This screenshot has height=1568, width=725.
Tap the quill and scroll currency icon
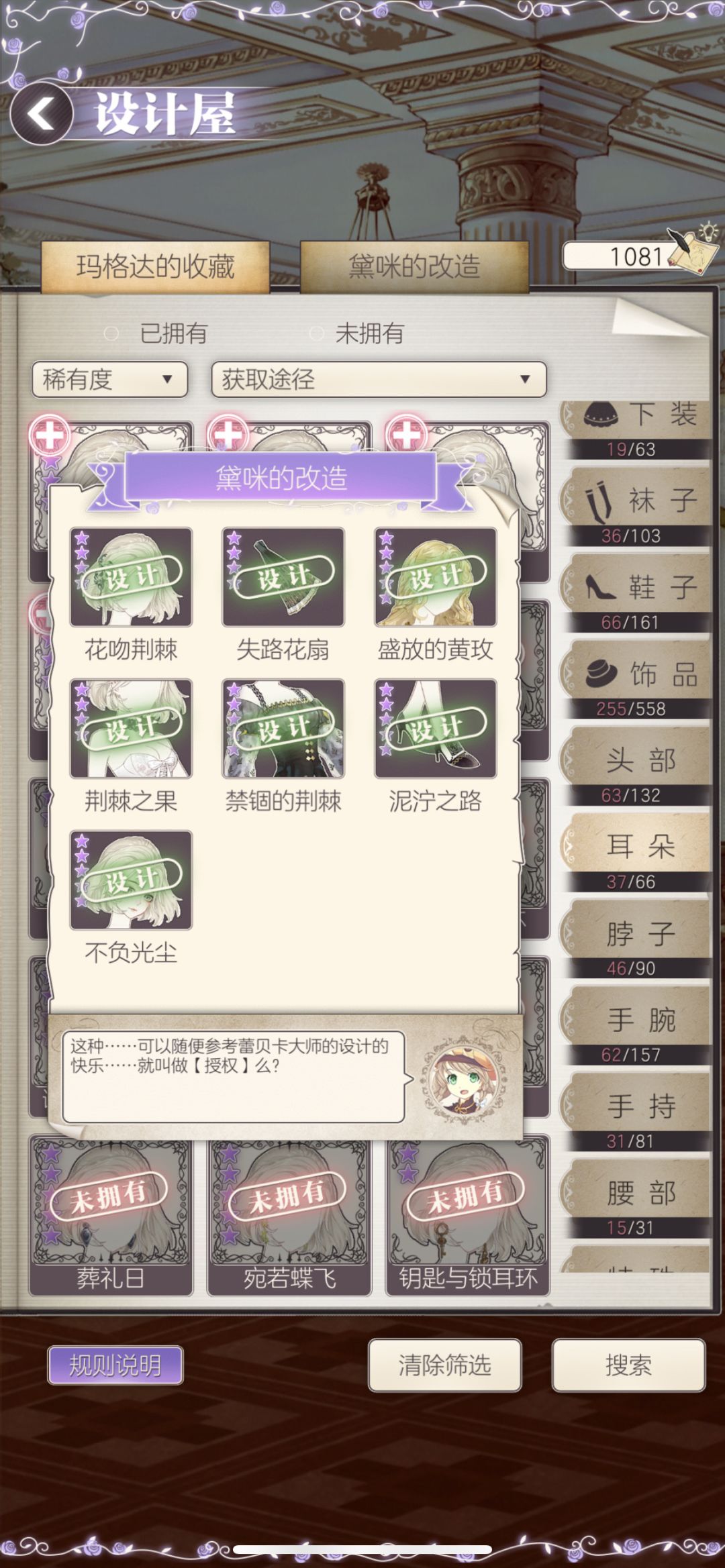coord(691,250)
